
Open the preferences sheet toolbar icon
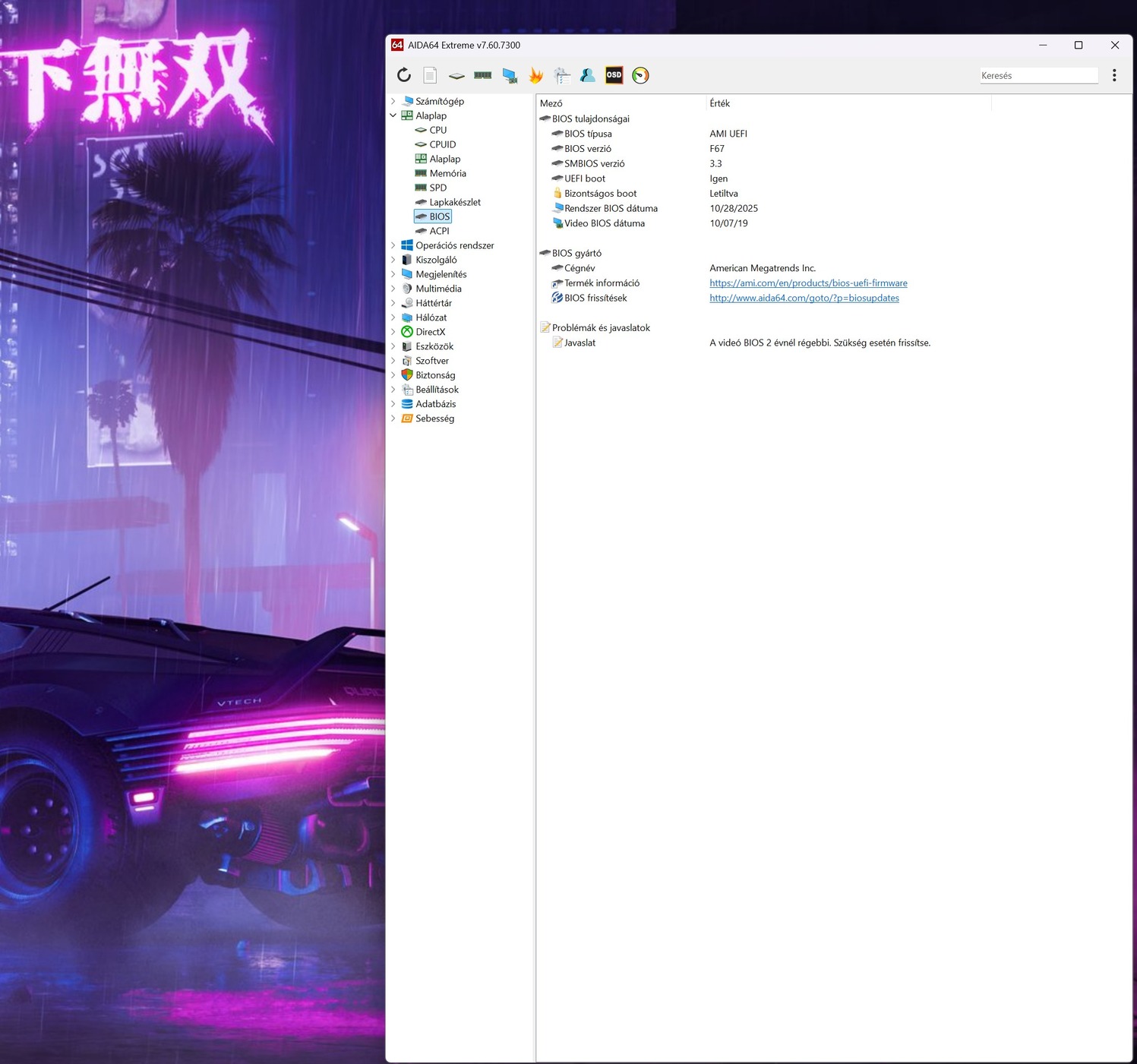pyautogui.click(x=562, y=75)
